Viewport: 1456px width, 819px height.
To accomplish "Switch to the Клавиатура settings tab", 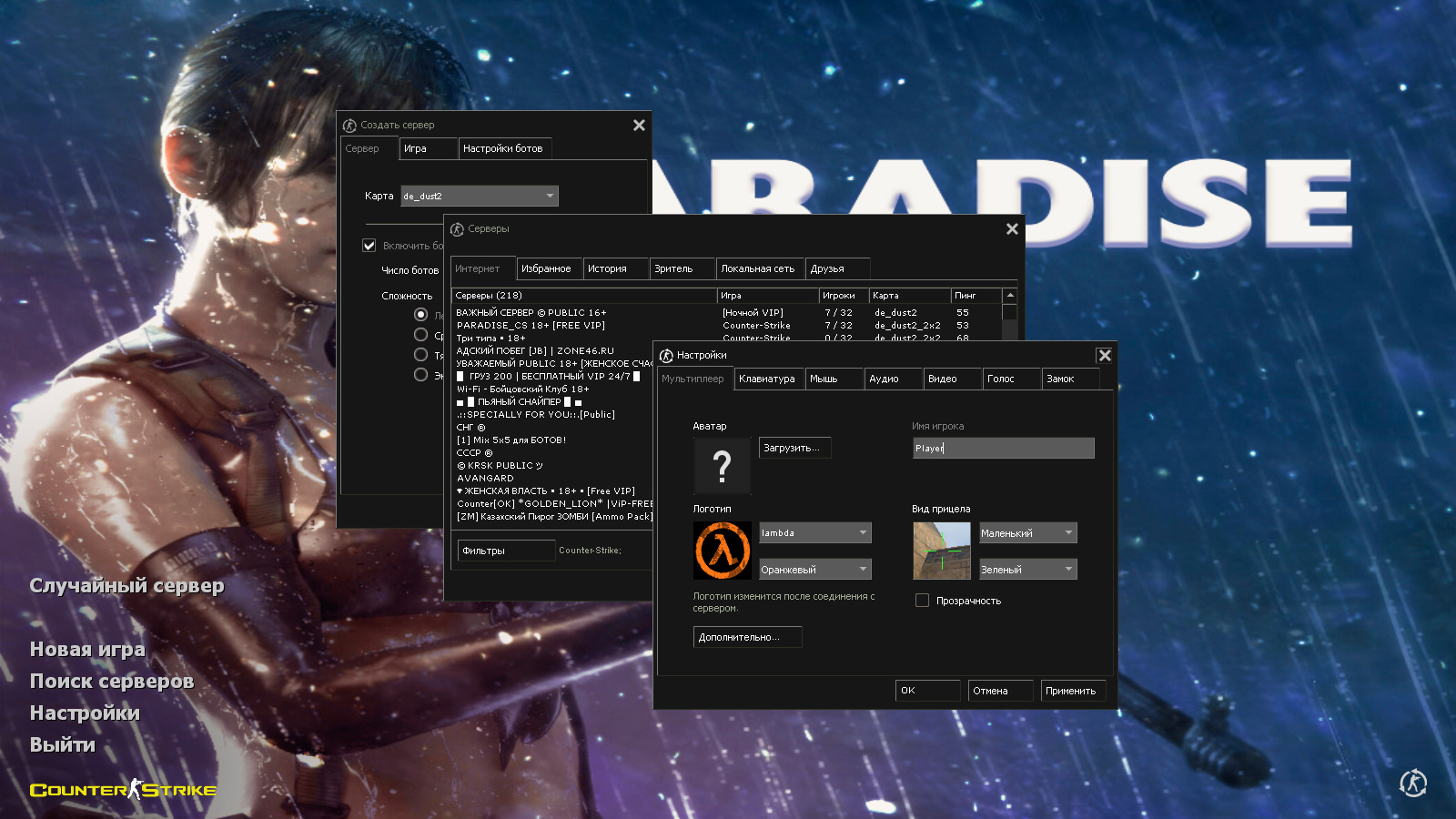I will [767, 379].
